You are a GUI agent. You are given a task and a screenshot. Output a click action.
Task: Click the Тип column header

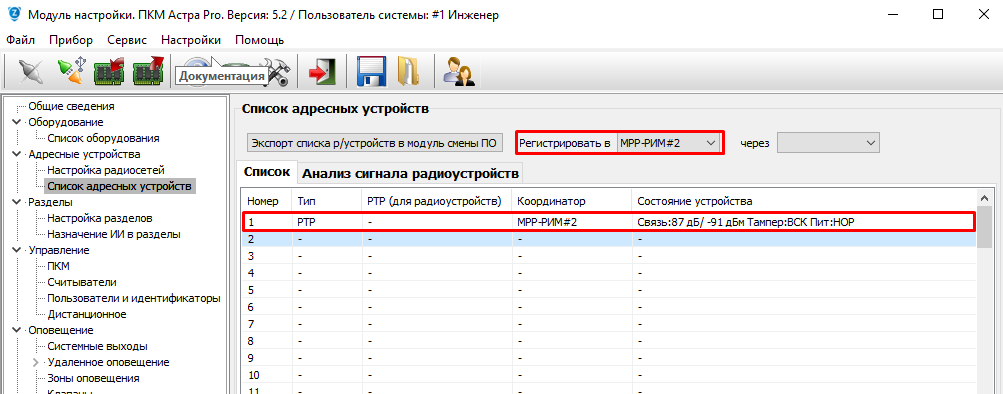click(327, 201)
